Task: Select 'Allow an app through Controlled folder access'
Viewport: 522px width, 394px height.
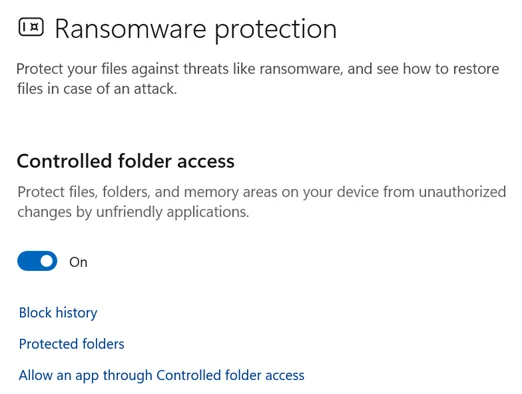Action: click(162, 375)
